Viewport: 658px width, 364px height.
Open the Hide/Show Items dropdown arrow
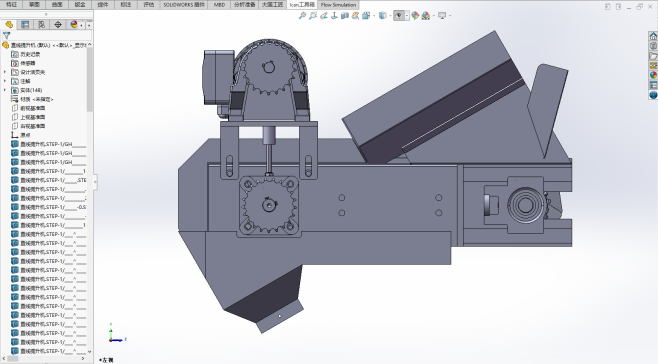[407, 16]
